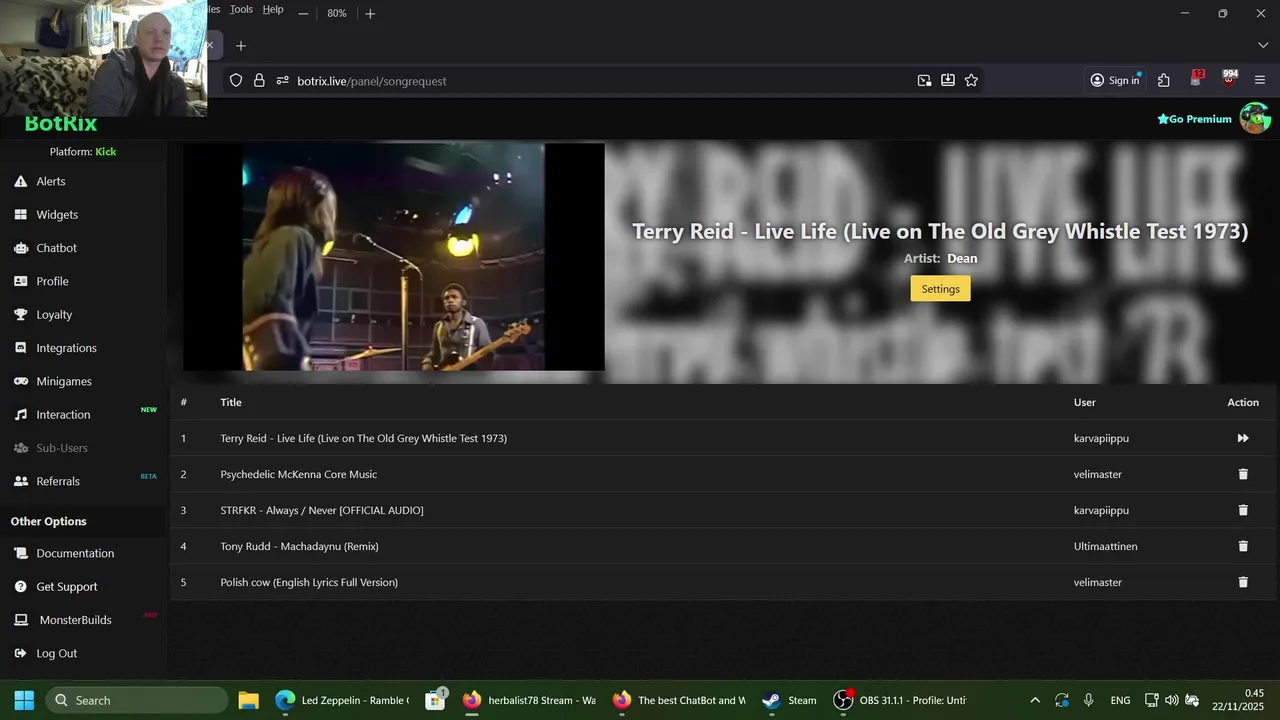Viewport: 1280px width, 720px height.
Task: Open the user avatar menu
Action: 1255,118
